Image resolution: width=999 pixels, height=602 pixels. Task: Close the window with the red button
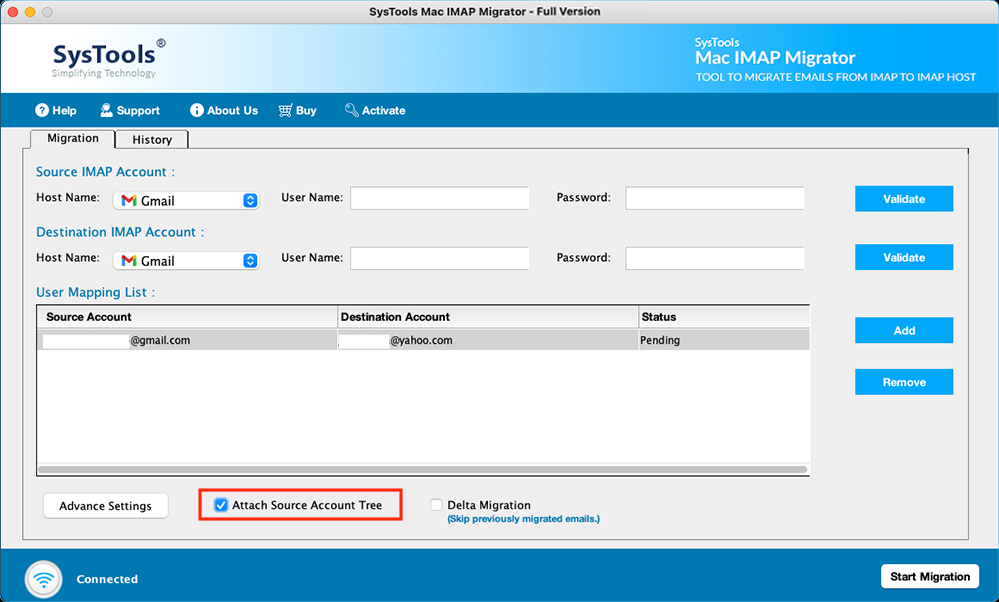click(x=13, y=12)
